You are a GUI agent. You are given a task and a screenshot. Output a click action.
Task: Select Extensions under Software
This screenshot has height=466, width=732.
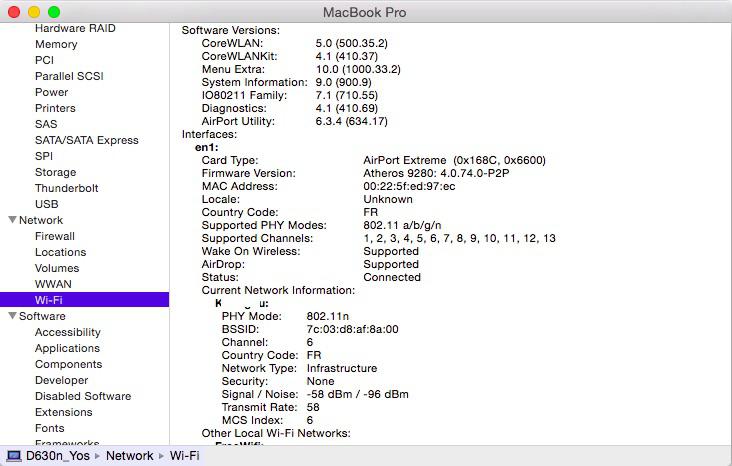[x=63, y=412]
